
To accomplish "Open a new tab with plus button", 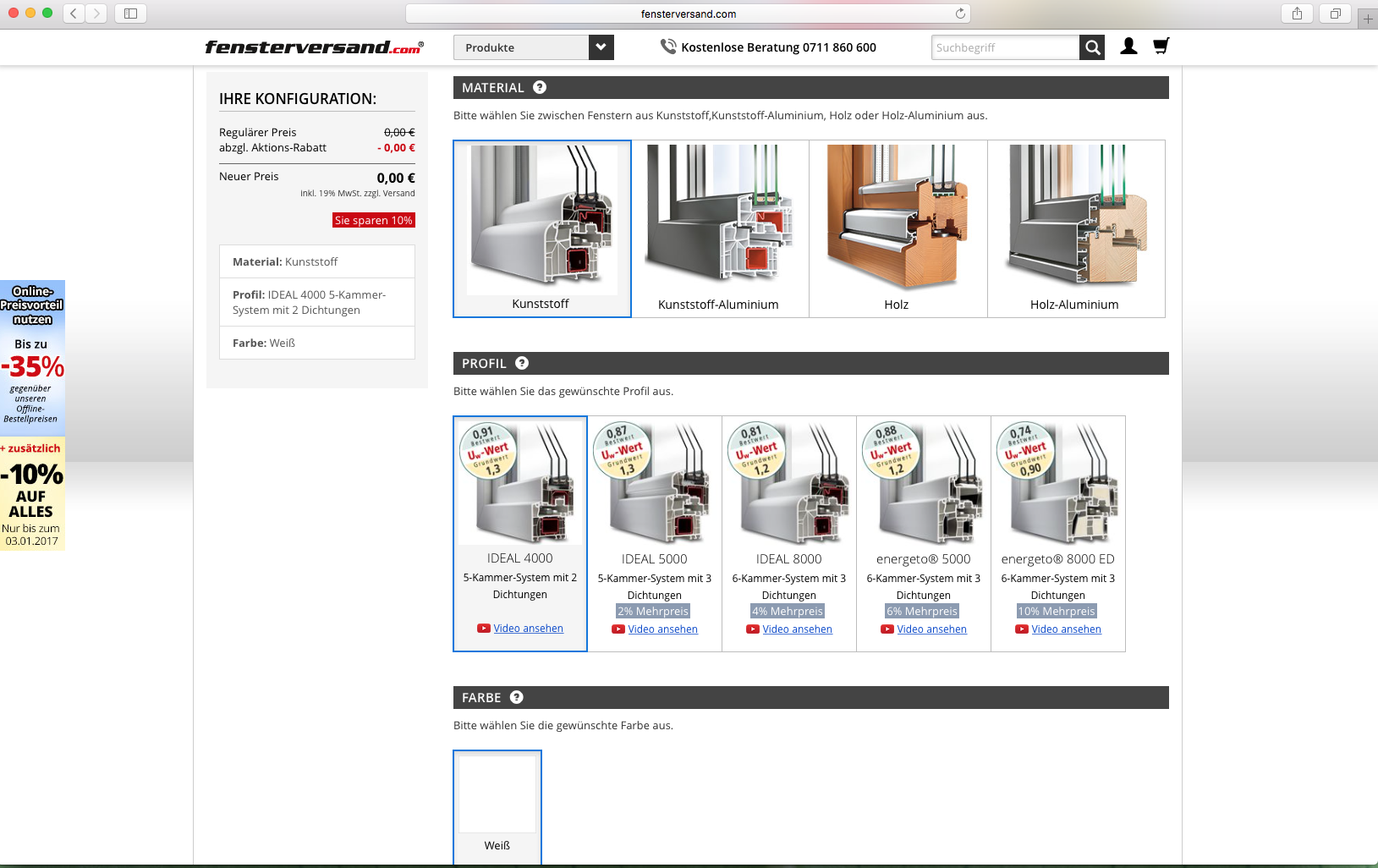I will point(1368,19).
